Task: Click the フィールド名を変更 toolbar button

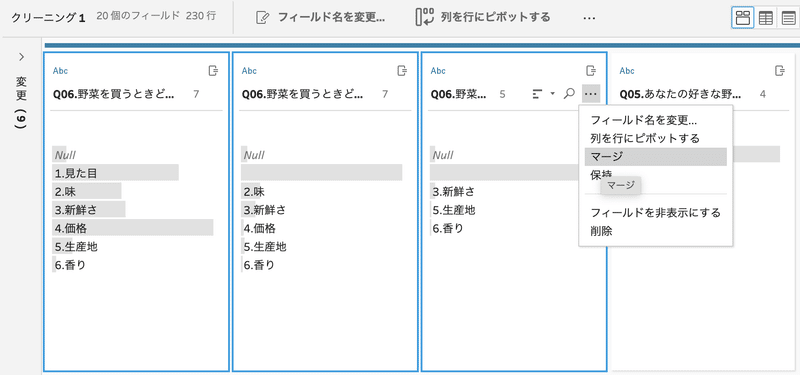Action: click(319, 17)
